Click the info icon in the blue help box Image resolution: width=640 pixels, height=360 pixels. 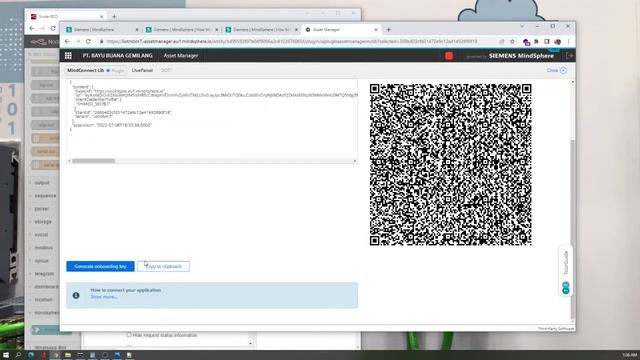[76, 295]
